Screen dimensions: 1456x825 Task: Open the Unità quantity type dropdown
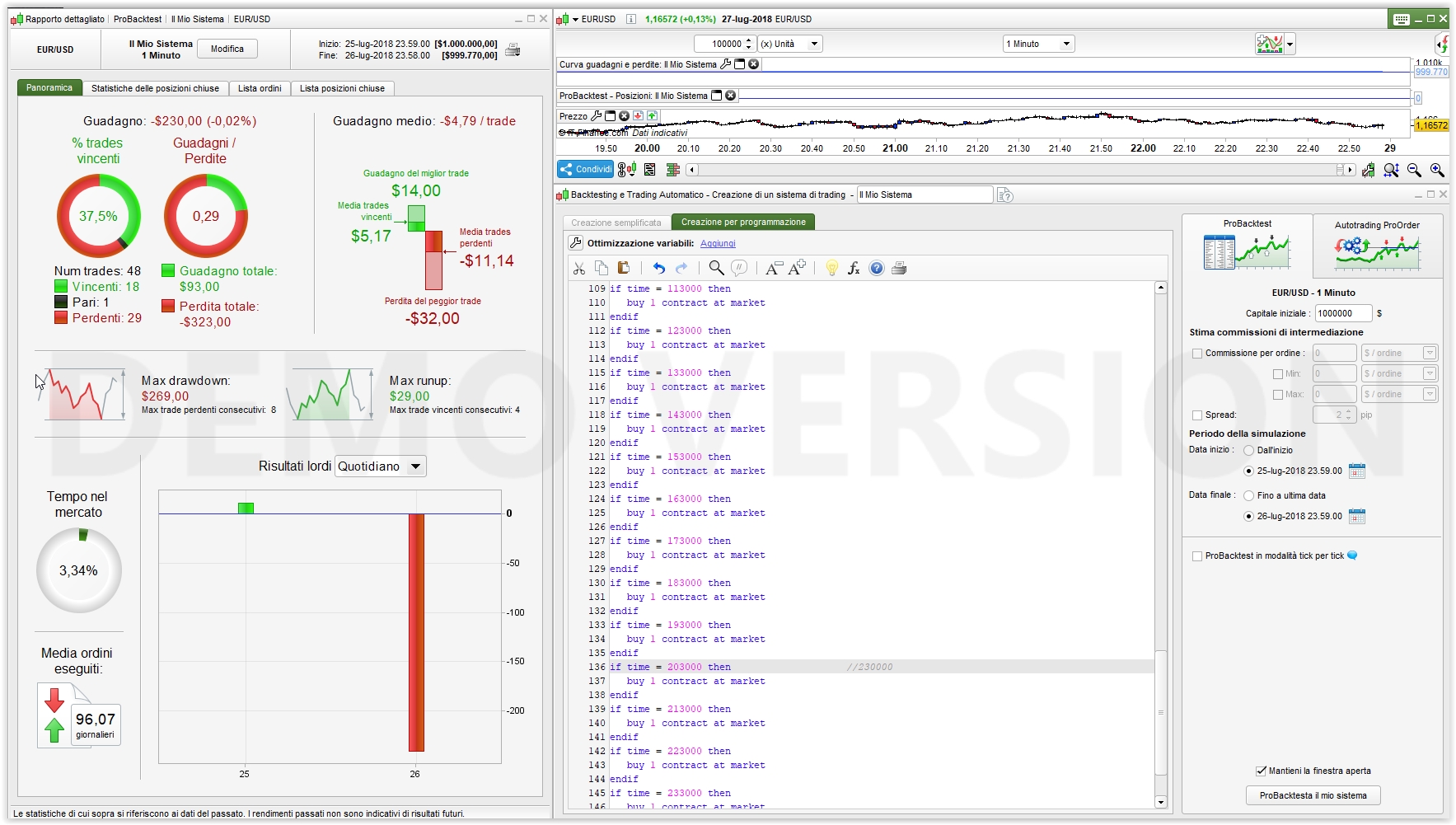(789, 44)
